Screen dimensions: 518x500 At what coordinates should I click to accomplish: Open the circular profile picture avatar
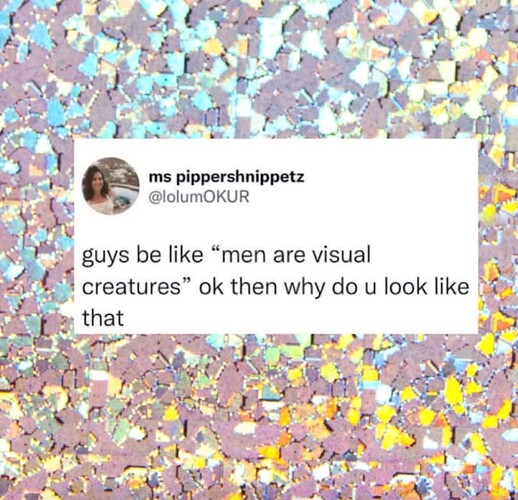point(111,186)
